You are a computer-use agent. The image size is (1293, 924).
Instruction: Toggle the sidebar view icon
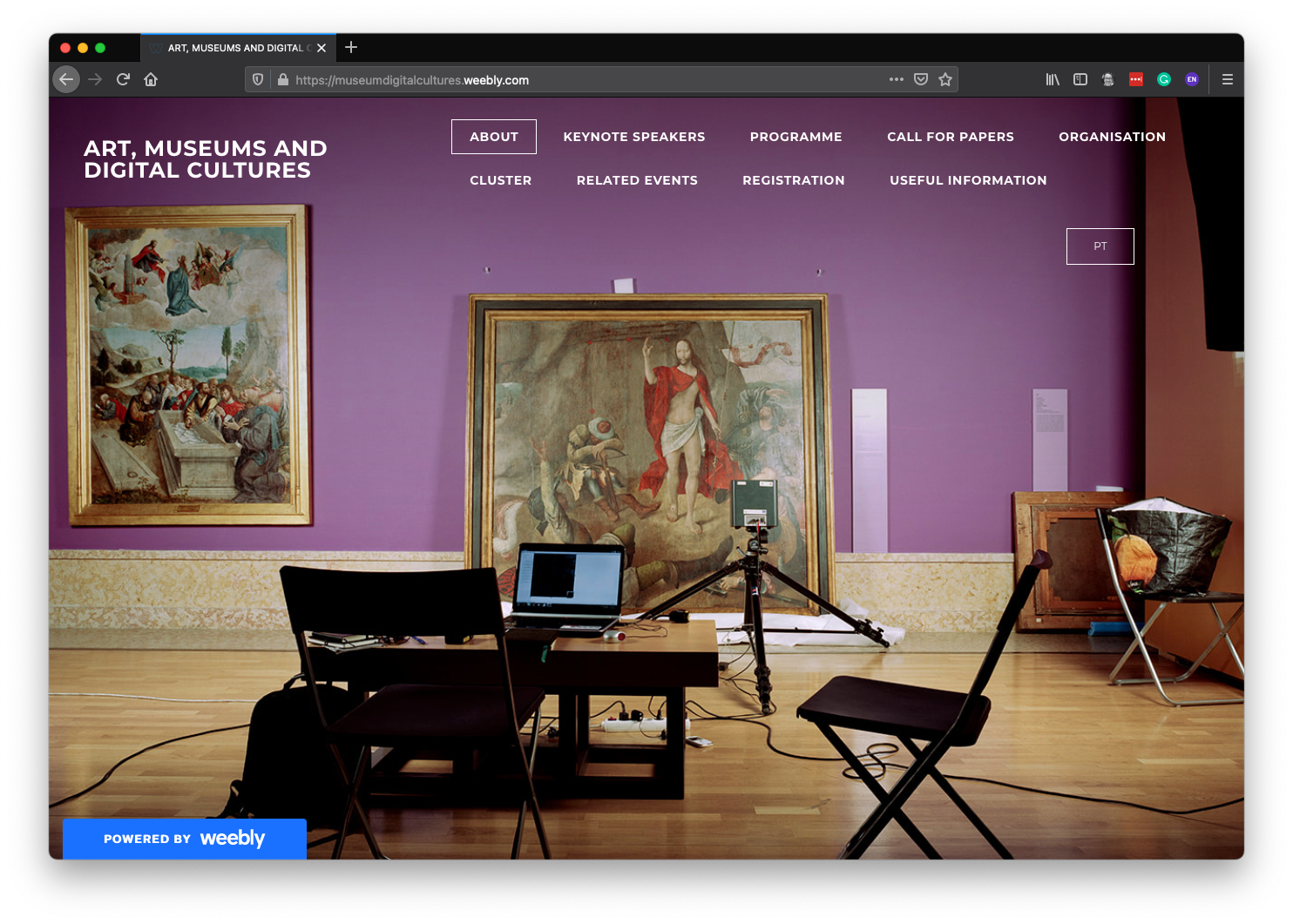click(1080, 79)
